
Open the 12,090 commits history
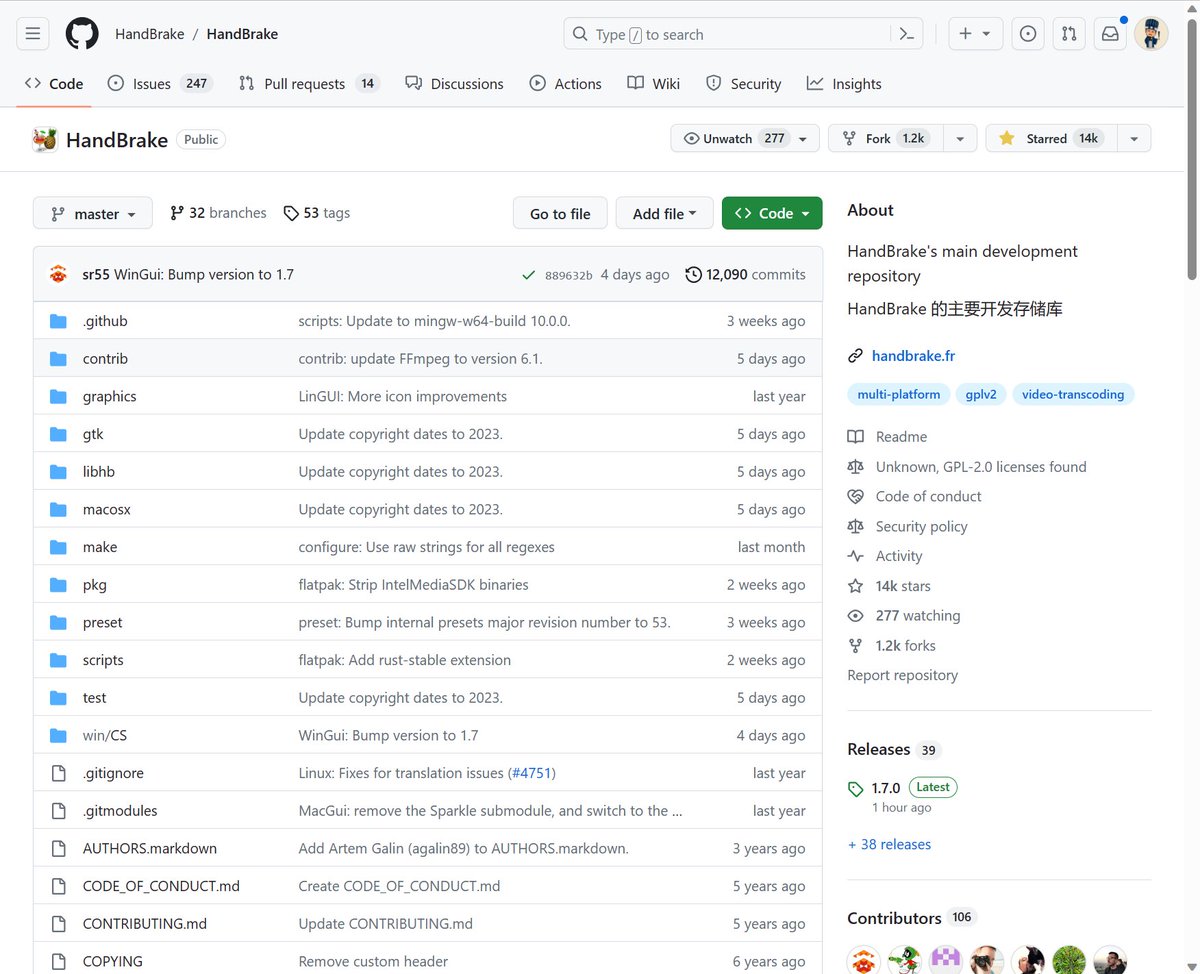coord(745,274)
